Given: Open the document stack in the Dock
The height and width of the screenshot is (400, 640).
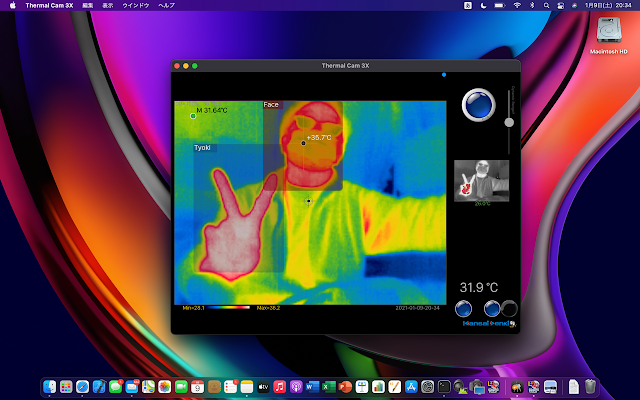Looking at the screenshot, I should pos(573,386).
